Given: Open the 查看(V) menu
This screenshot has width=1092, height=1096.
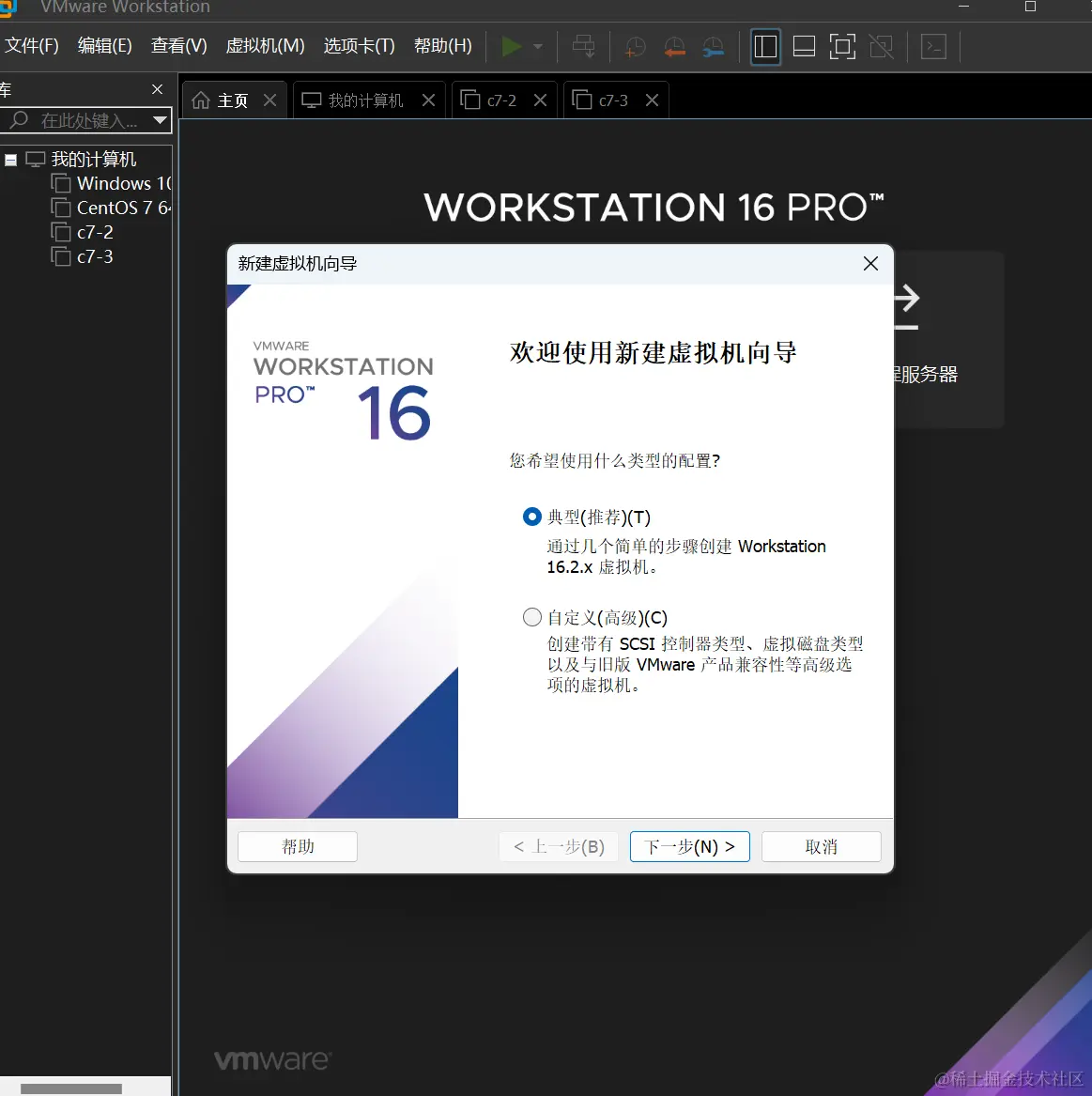Looking at the screenshot, I should 178,46.
